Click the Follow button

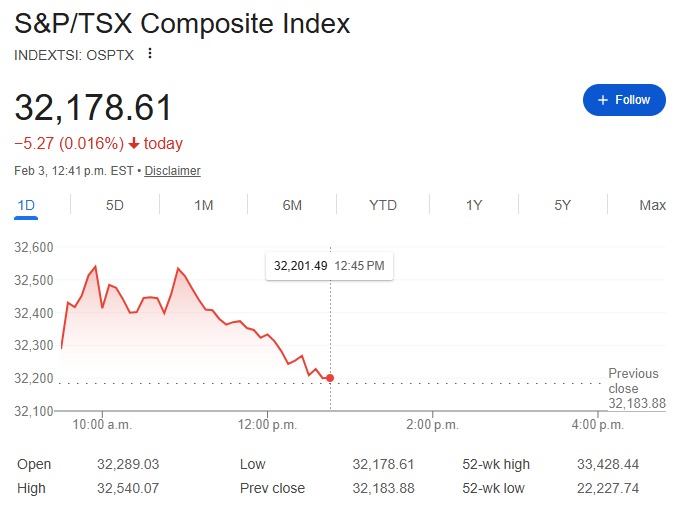coord(624,100)
